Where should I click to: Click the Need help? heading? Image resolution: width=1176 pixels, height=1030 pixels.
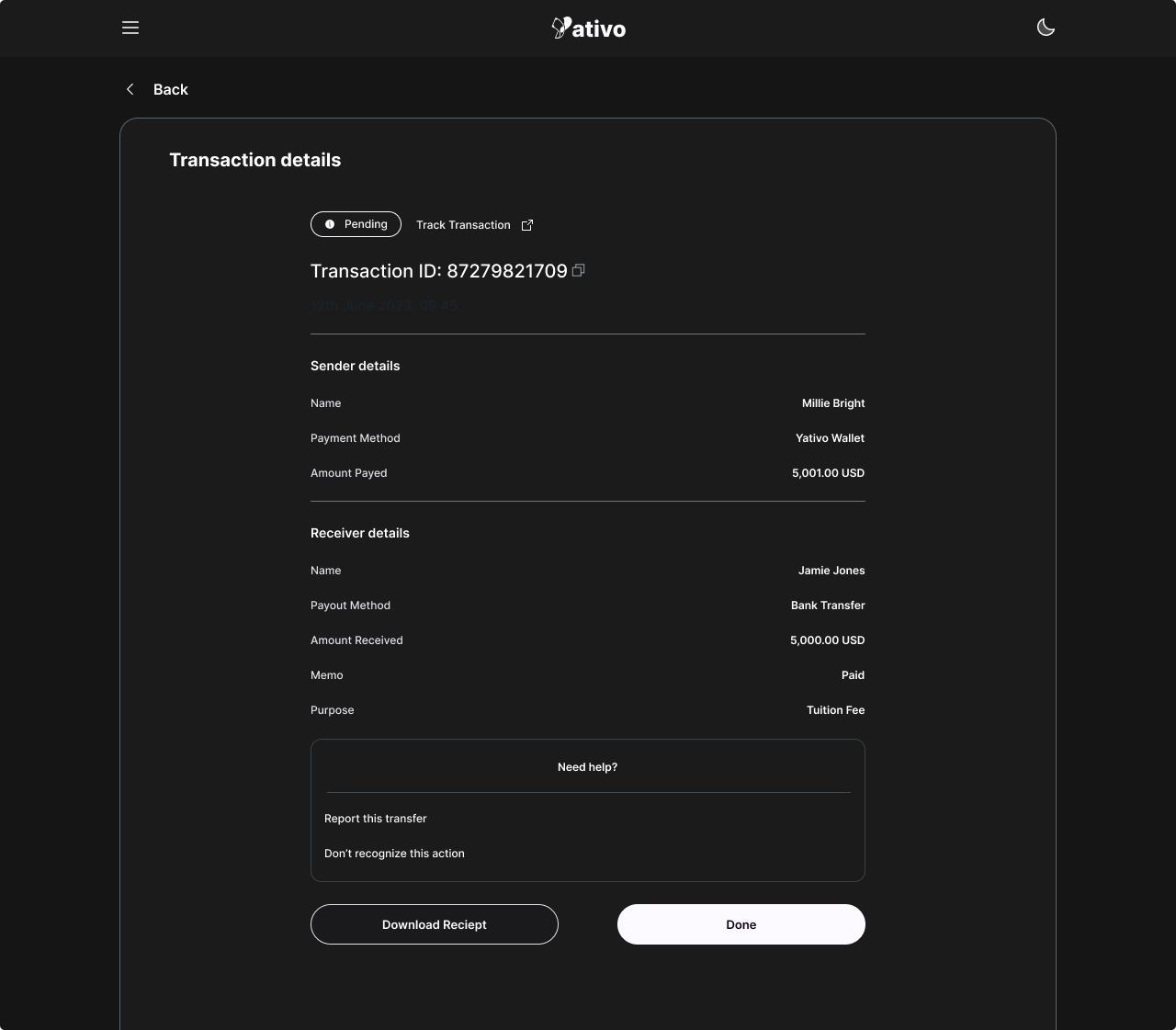(x=588, y=767)
